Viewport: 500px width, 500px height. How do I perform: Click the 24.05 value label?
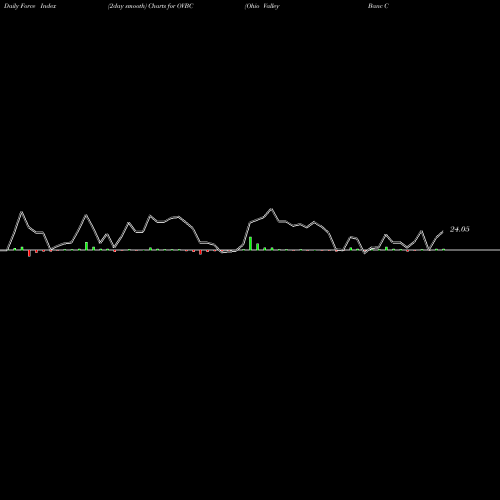coord(460,229)
